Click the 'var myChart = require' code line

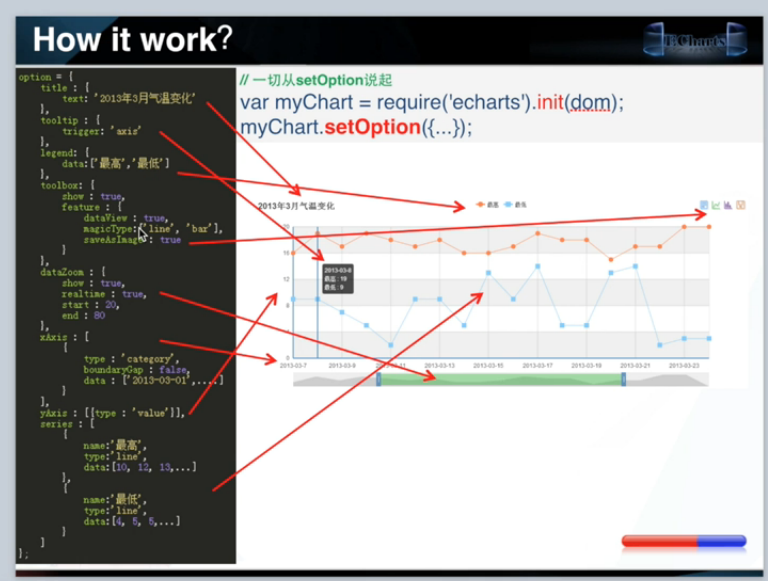432,103
